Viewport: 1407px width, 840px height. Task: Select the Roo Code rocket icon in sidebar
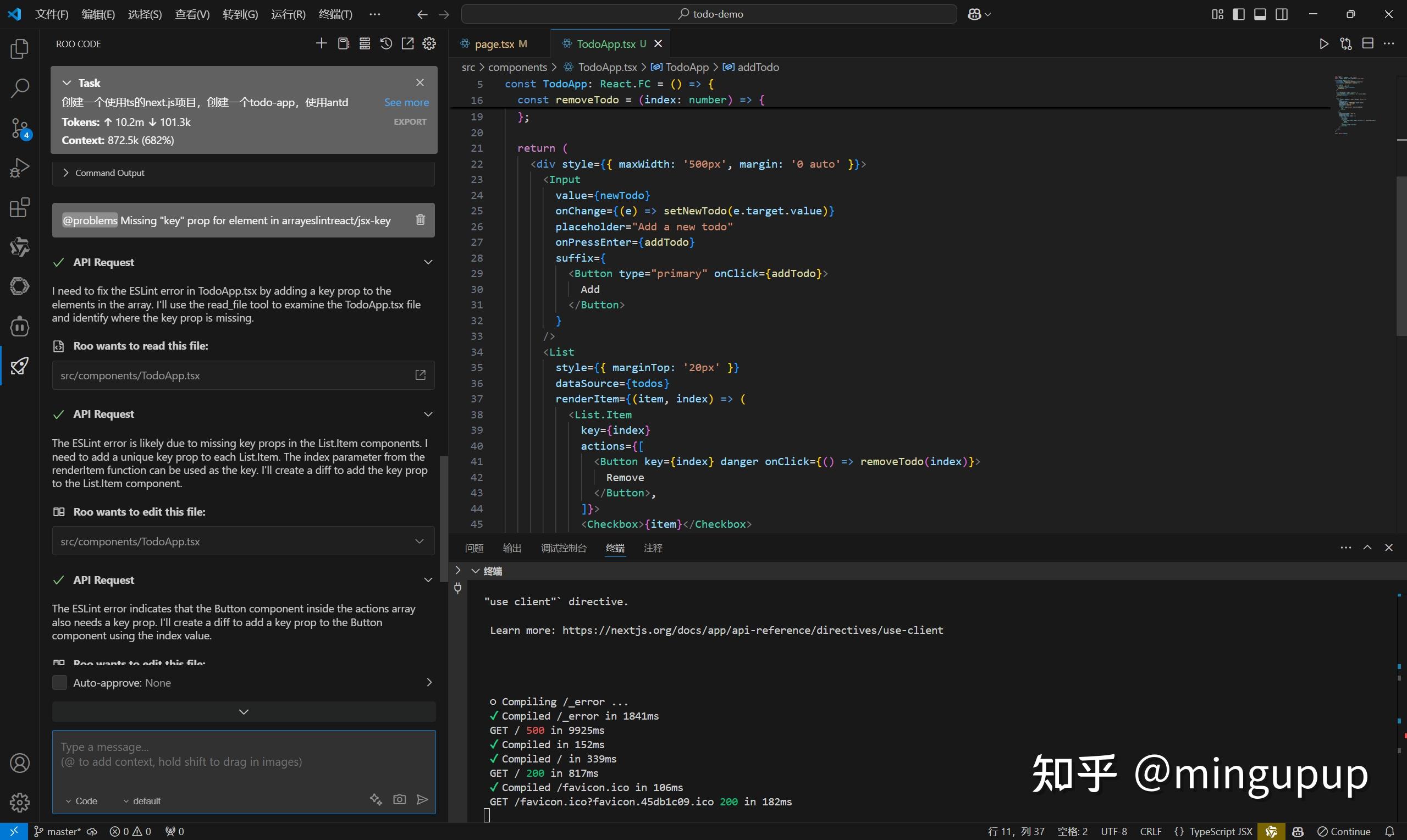coord(19,366)
